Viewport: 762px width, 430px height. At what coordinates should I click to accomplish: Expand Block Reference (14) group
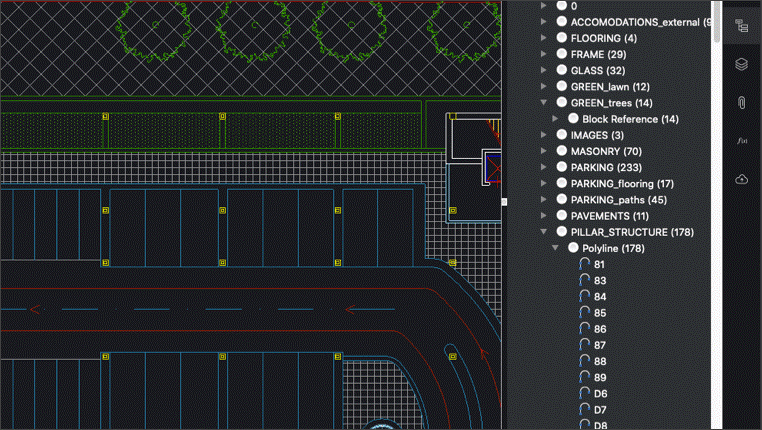[x=555, y=119]
